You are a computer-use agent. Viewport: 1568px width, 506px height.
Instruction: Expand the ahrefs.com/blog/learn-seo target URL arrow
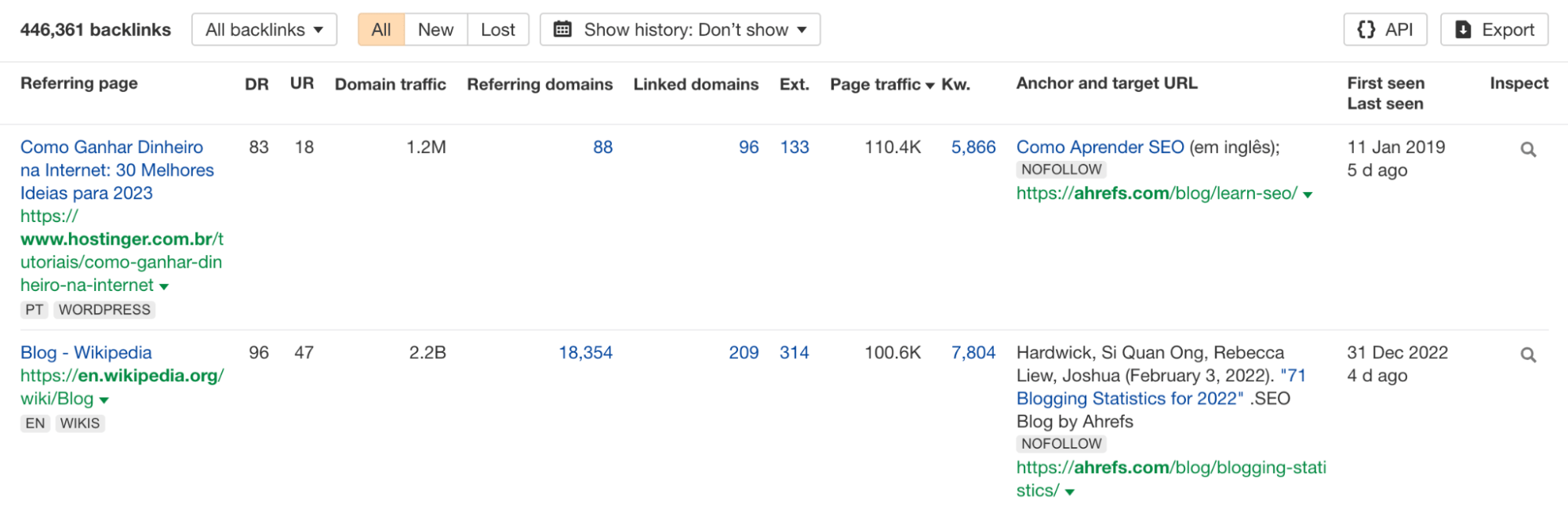coord(1308,195)
